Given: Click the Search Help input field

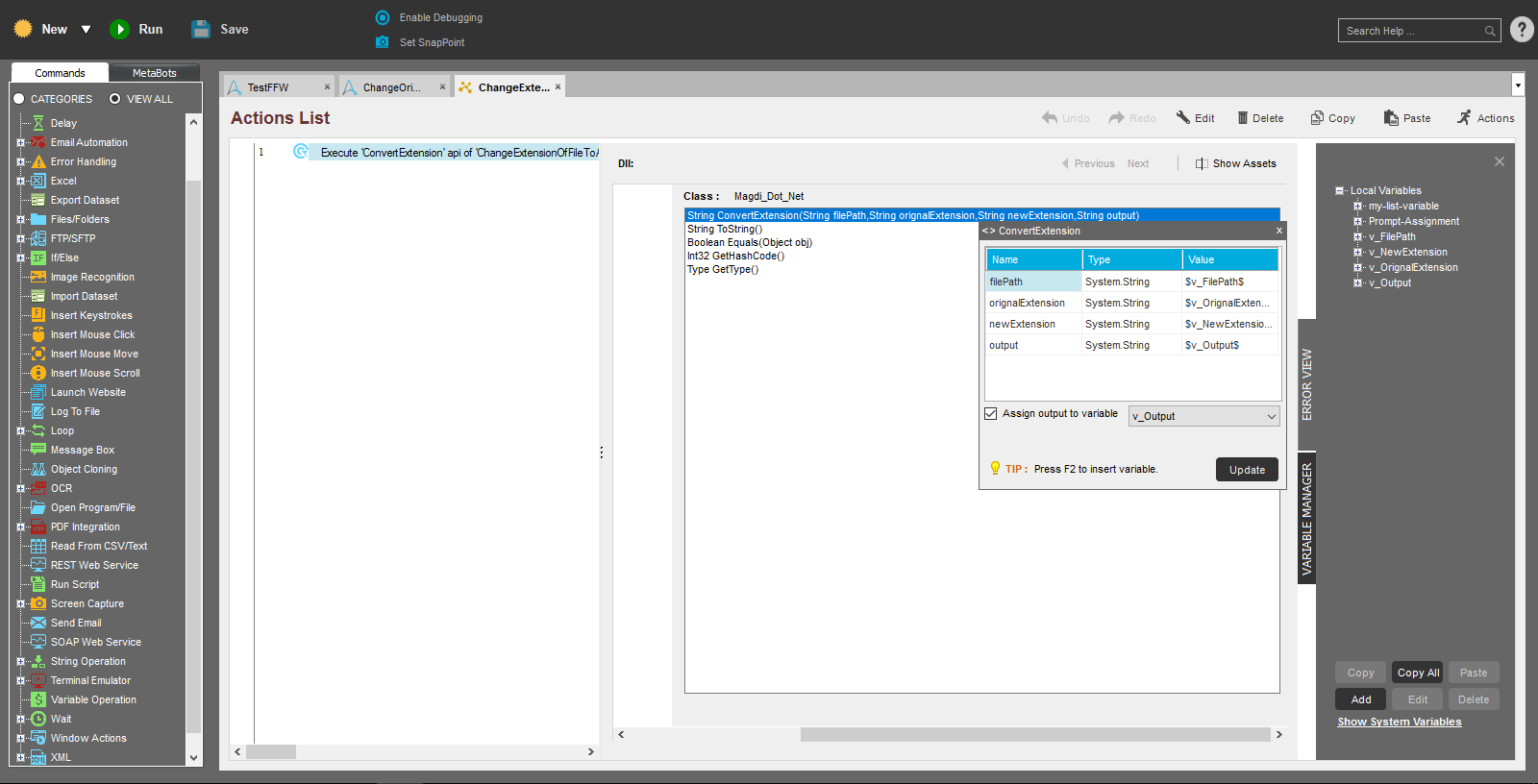Looking at the screenshot, I should [x=1411, y=31].
